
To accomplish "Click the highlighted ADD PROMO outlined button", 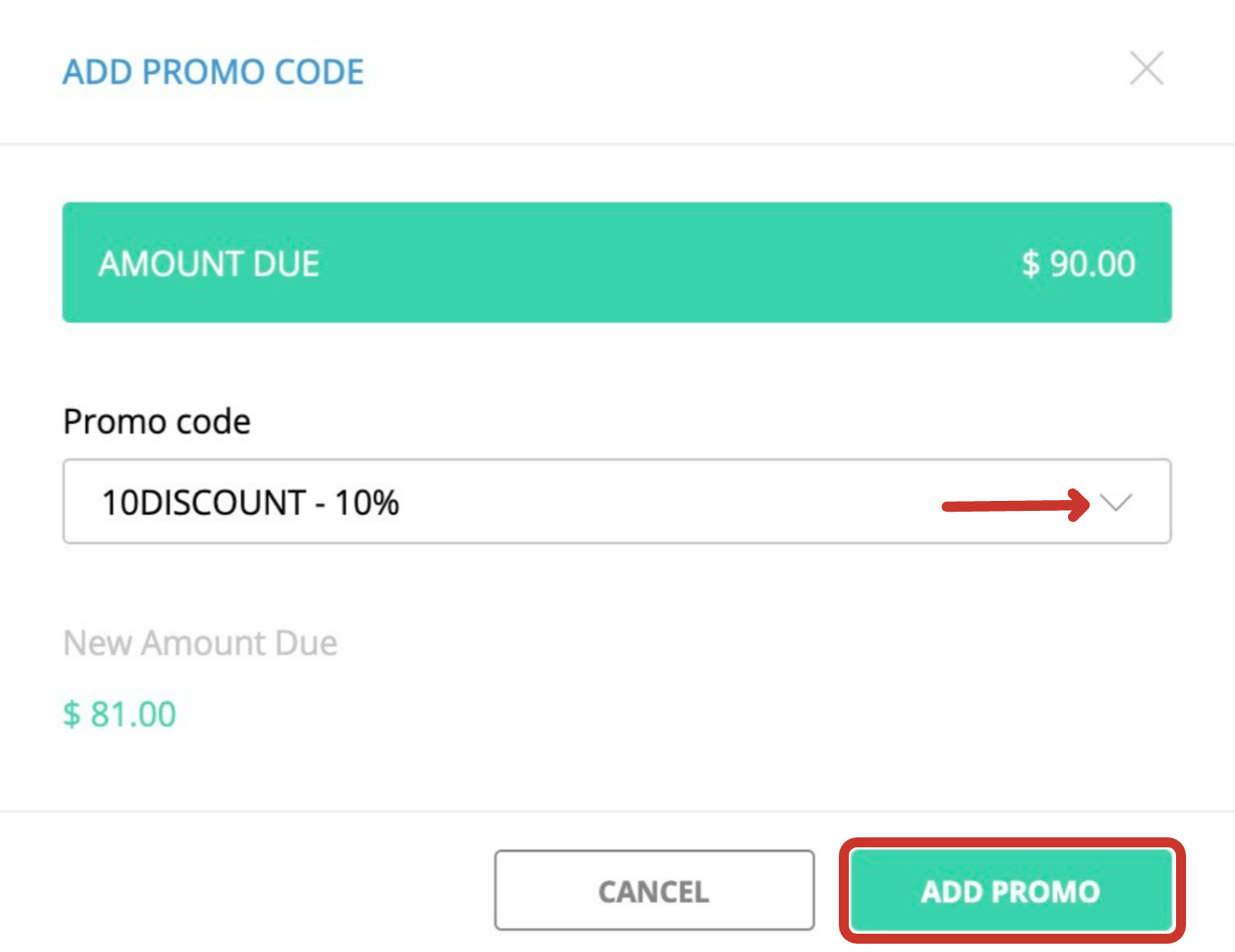I will [x=1010, y=891].
